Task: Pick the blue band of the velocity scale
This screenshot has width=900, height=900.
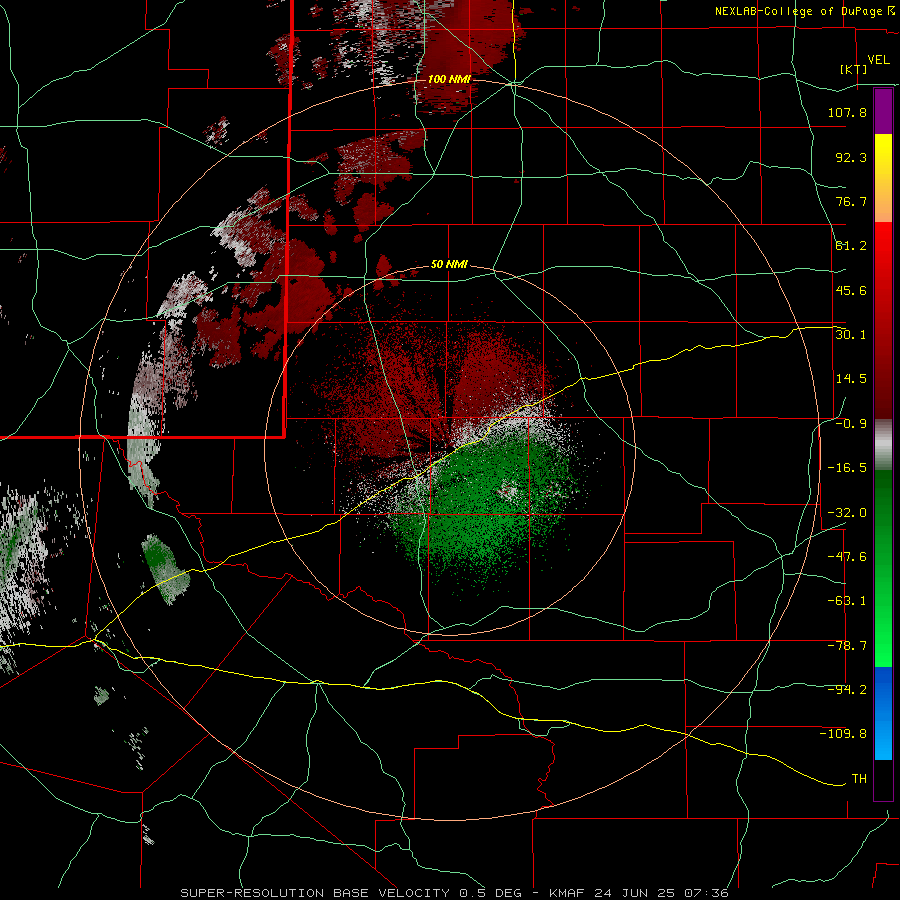Action: [x=883, y=713]
